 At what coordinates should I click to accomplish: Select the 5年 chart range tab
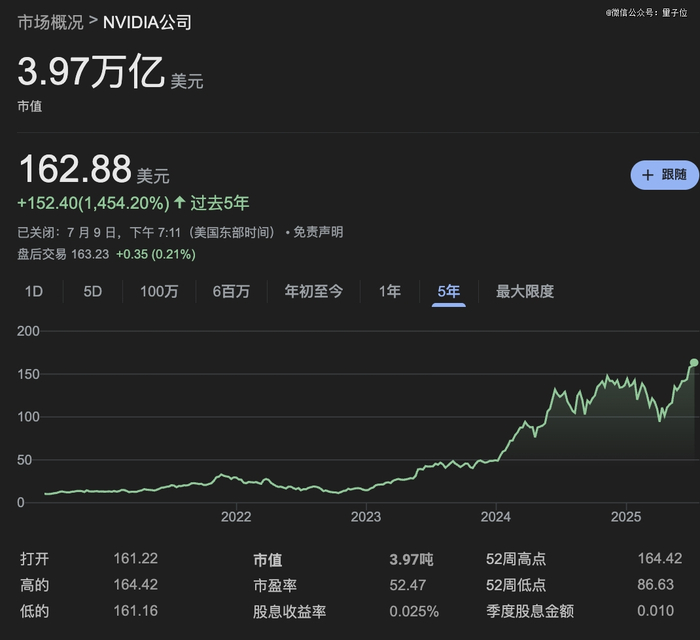coord(449,291)
